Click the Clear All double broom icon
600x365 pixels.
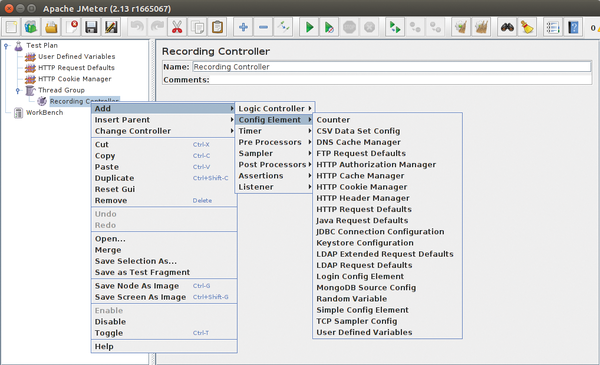pyautogui.click(x=481, y=27)
